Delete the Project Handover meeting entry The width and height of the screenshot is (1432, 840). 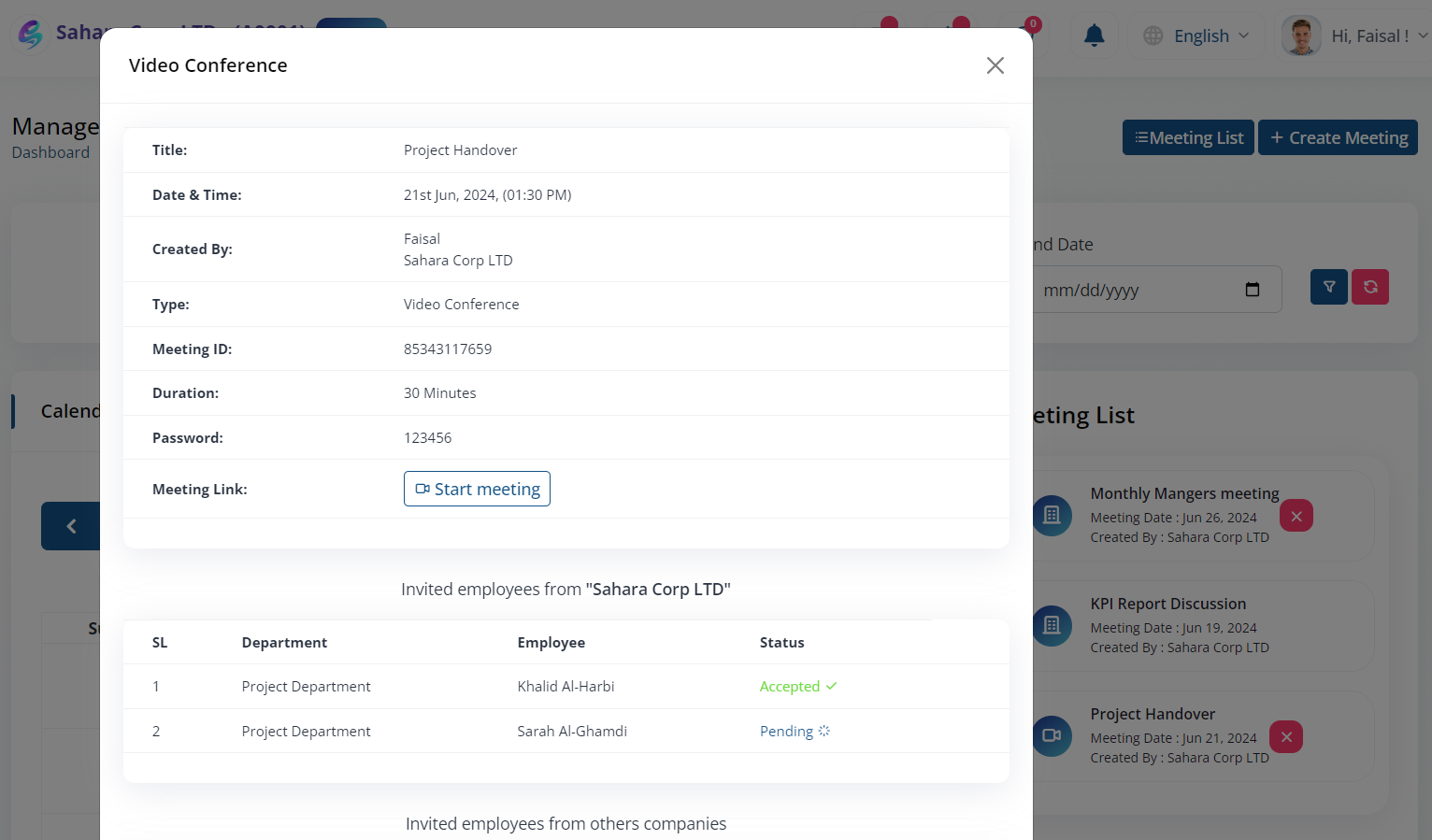click(1286, 737)
